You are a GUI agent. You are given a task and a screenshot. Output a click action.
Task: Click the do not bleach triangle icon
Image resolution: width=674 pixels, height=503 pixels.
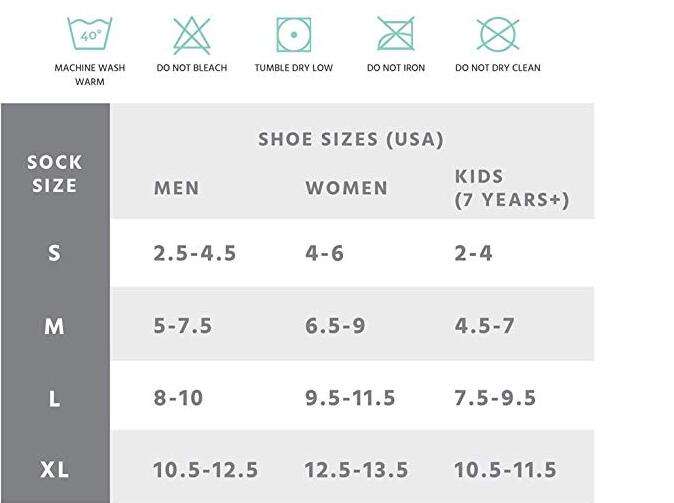[x=192, y=35]
